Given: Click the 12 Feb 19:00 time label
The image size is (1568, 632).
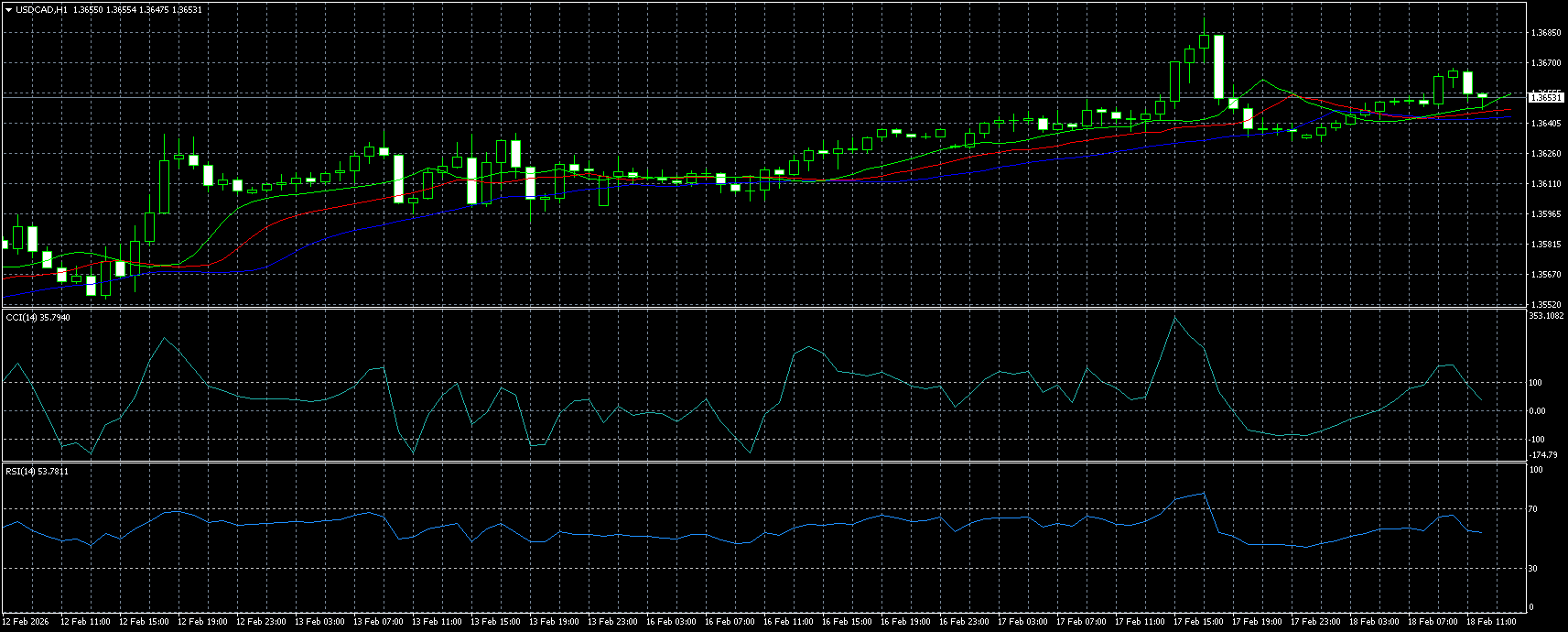Looking at the screenshot, I should [202, 621].
